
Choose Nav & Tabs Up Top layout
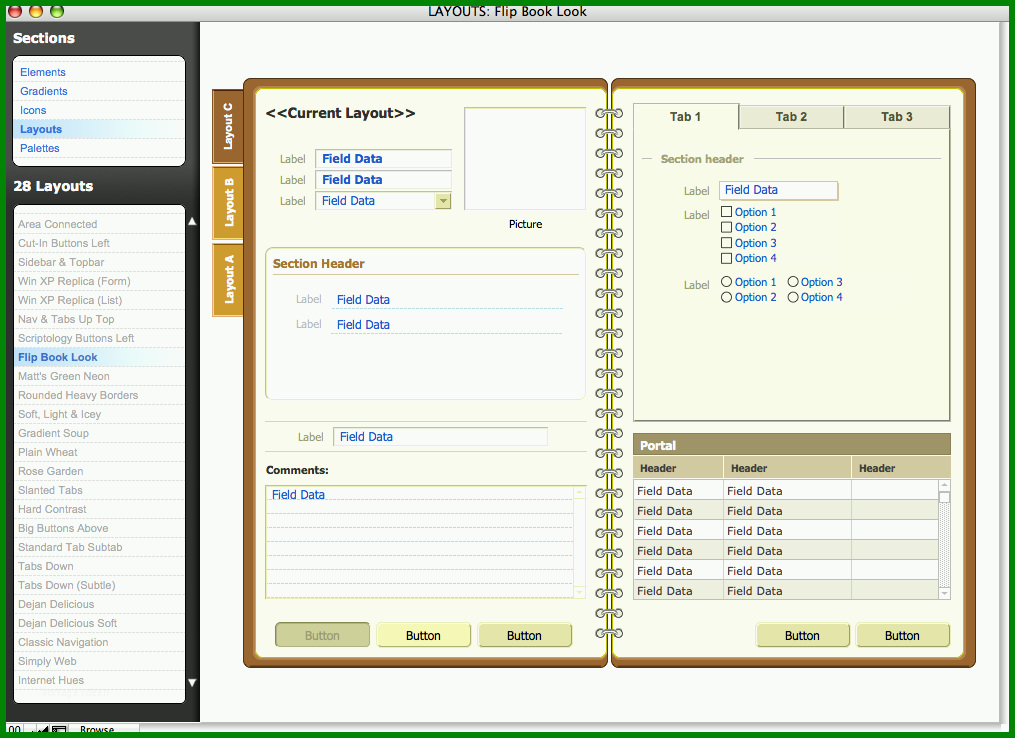click(x=99, y=319)
